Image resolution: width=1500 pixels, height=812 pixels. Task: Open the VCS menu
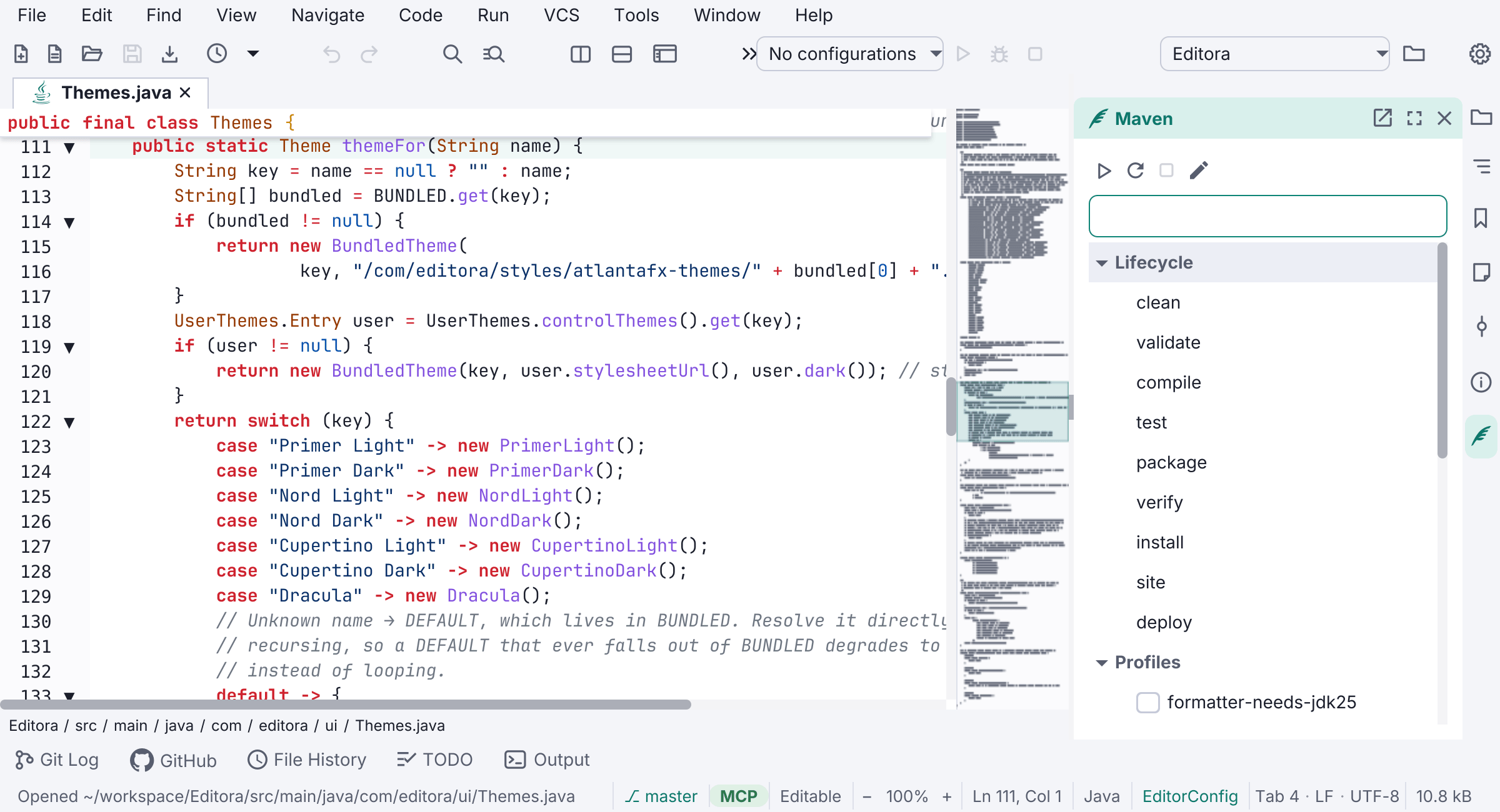561,15
